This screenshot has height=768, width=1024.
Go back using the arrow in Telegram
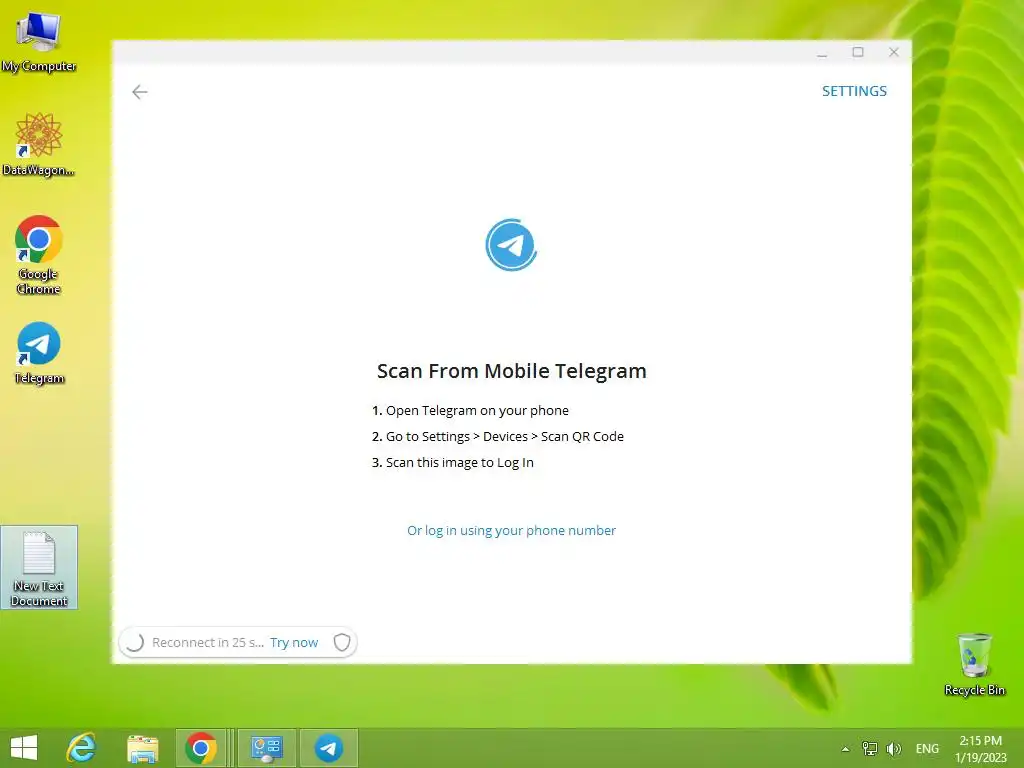coord(140,92)
